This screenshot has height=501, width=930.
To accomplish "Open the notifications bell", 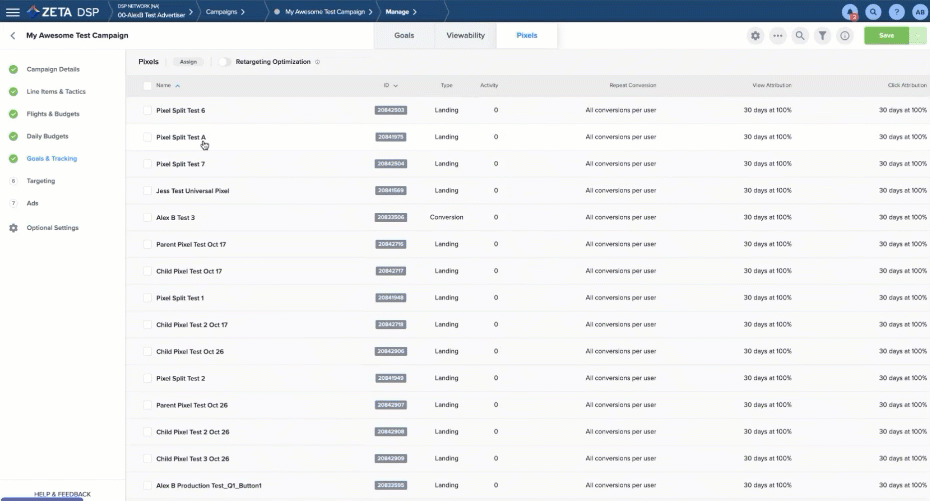I will pos(850,12).
